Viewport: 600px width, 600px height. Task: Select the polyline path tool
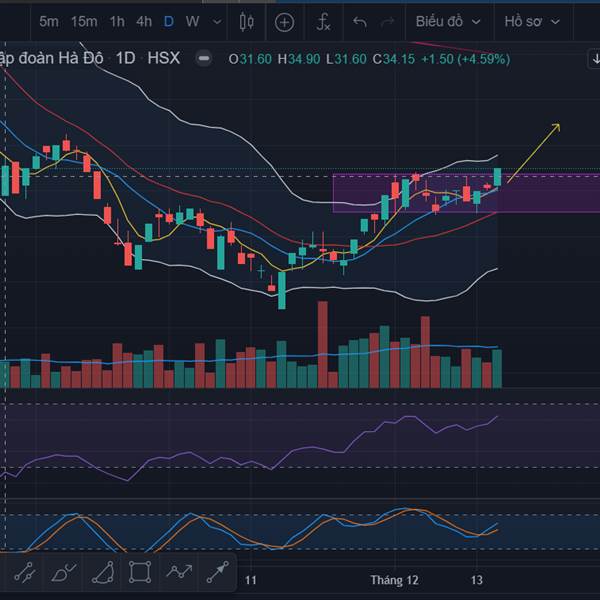point(179,572)
